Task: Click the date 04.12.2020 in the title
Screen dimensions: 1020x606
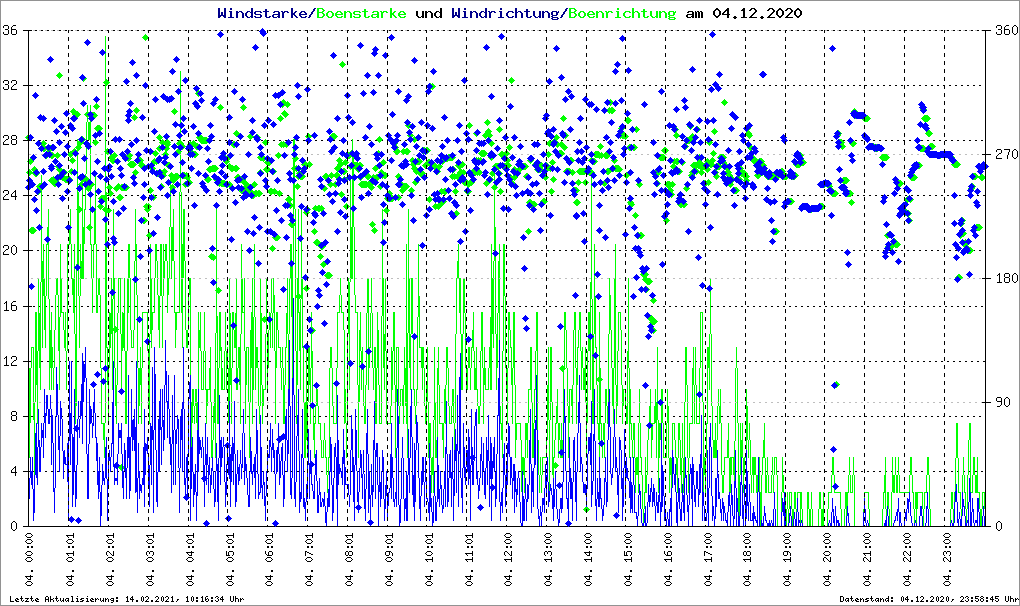Action: point(757,13)
